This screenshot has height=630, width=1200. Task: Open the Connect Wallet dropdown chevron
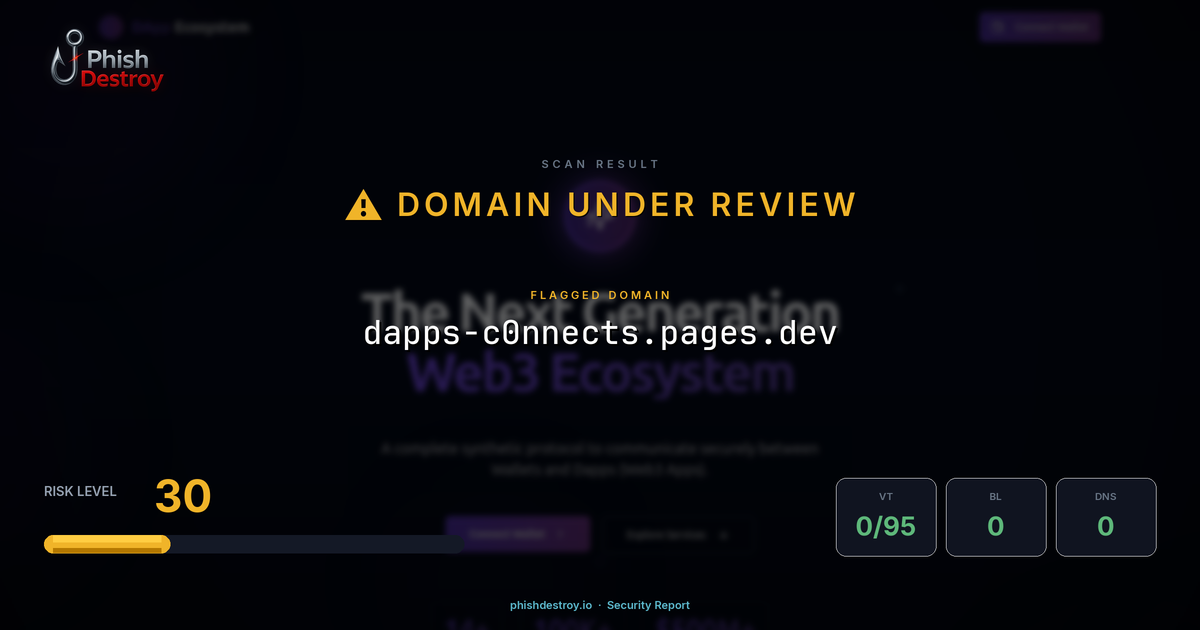point(562,533)
